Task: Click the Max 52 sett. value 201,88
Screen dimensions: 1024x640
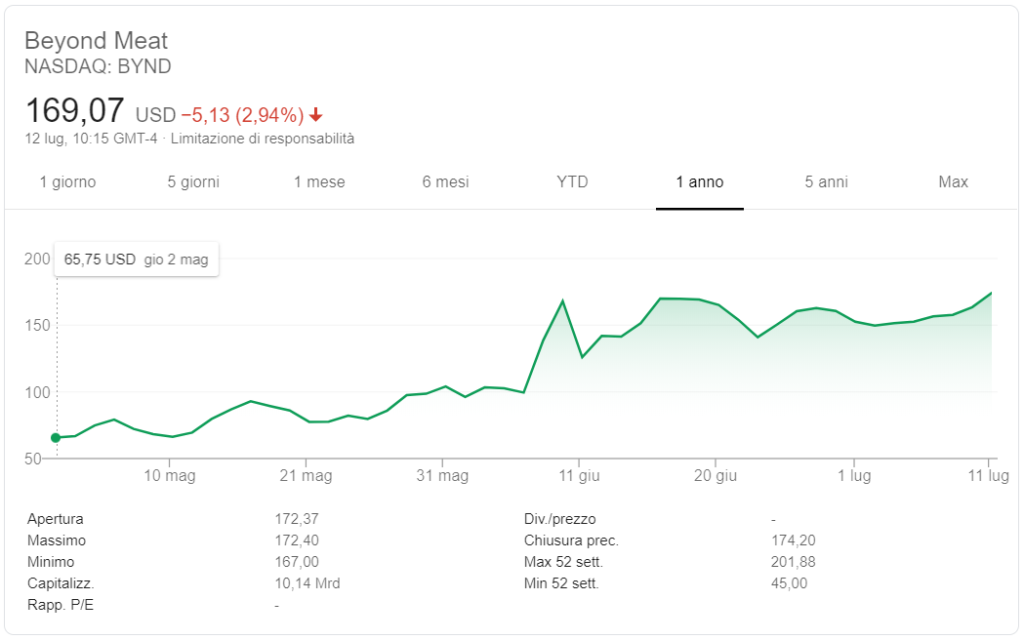Action: coord(793,562)
